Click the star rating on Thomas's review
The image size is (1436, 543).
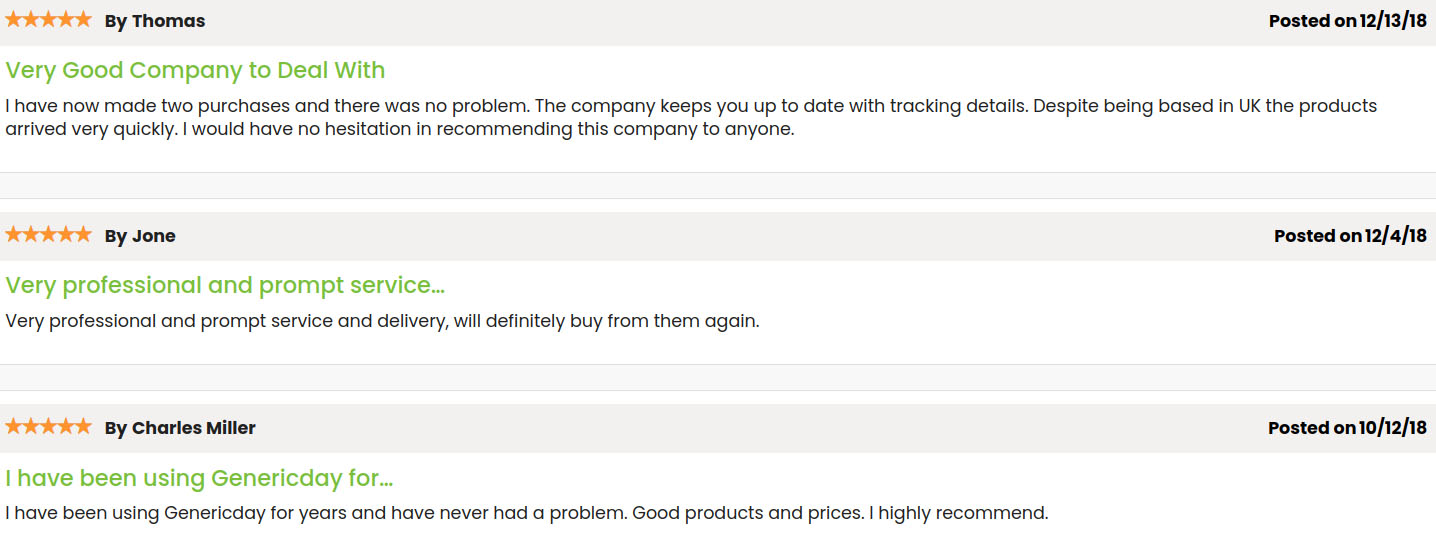pyautogui.click(x=48, y=20)
